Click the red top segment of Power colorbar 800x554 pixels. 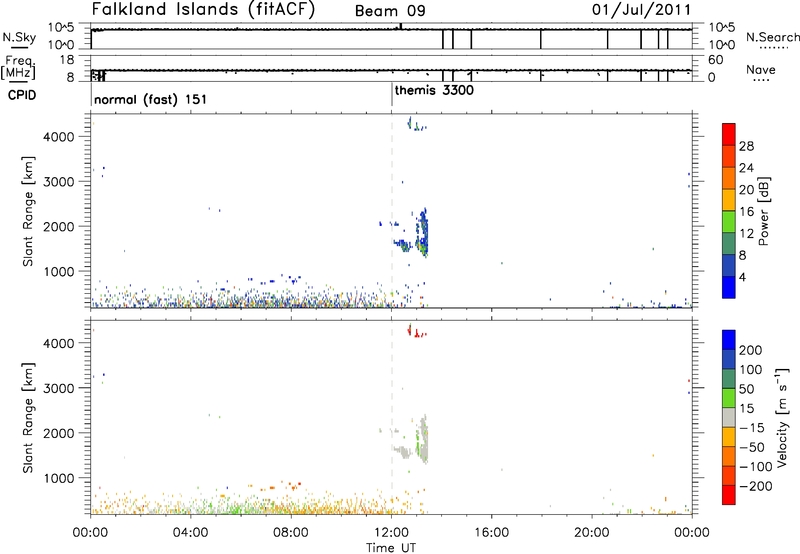click(x=729, y=134)
